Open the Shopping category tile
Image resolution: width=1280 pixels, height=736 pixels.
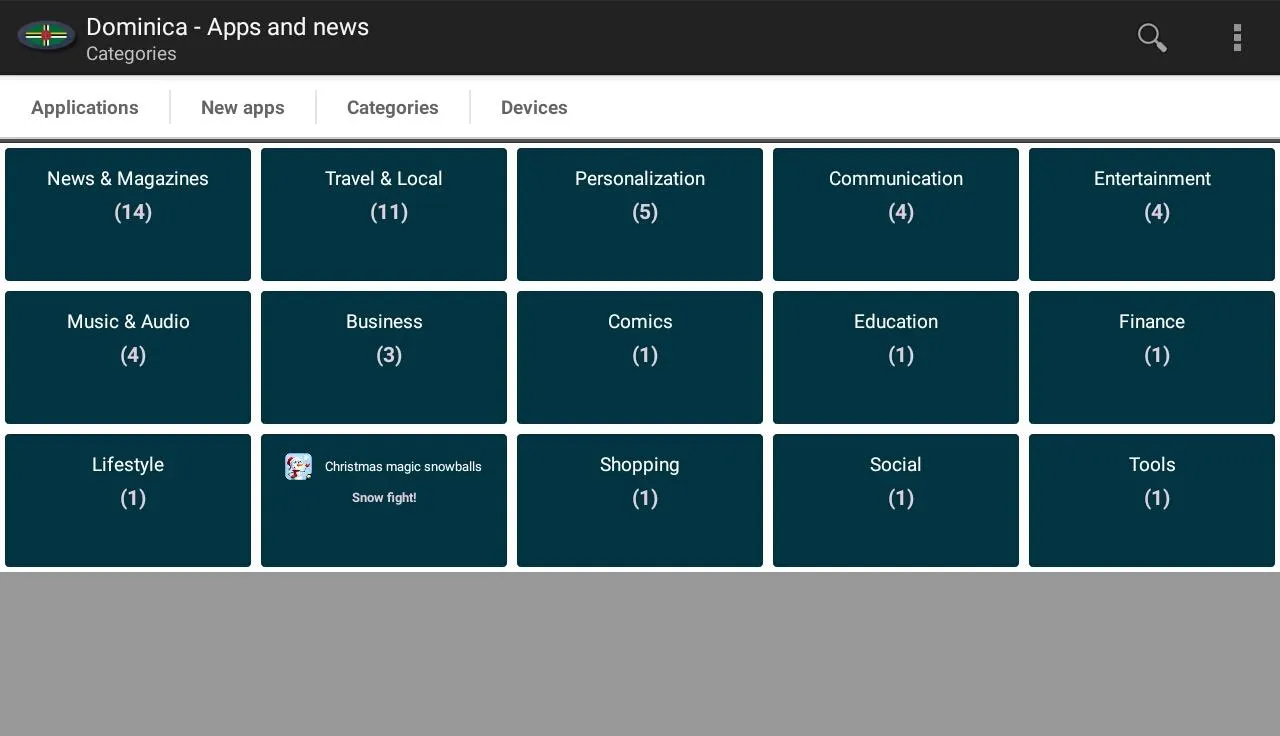(x=640, y=500)
